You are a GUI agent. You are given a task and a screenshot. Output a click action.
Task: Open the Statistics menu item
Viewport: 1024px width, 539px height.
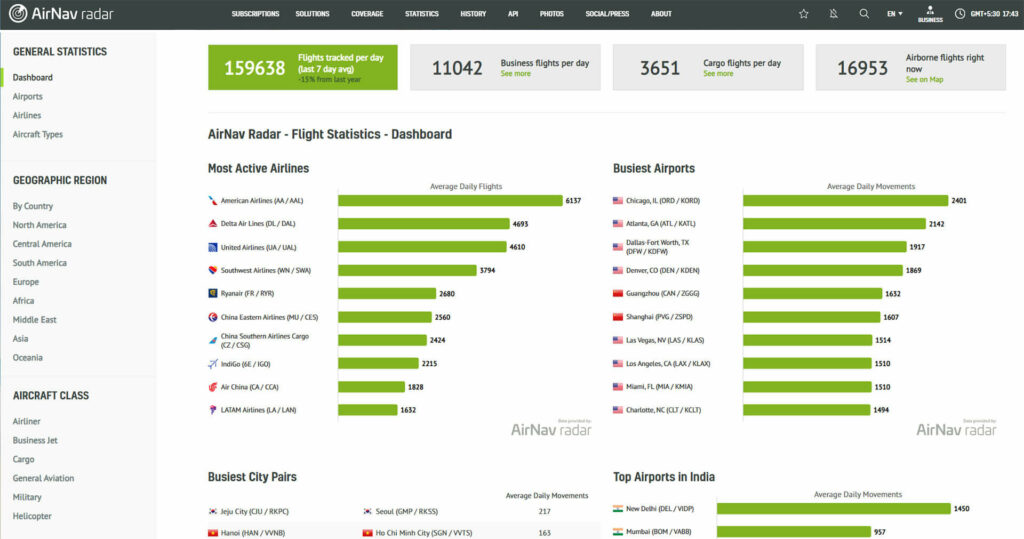[422, 14]
